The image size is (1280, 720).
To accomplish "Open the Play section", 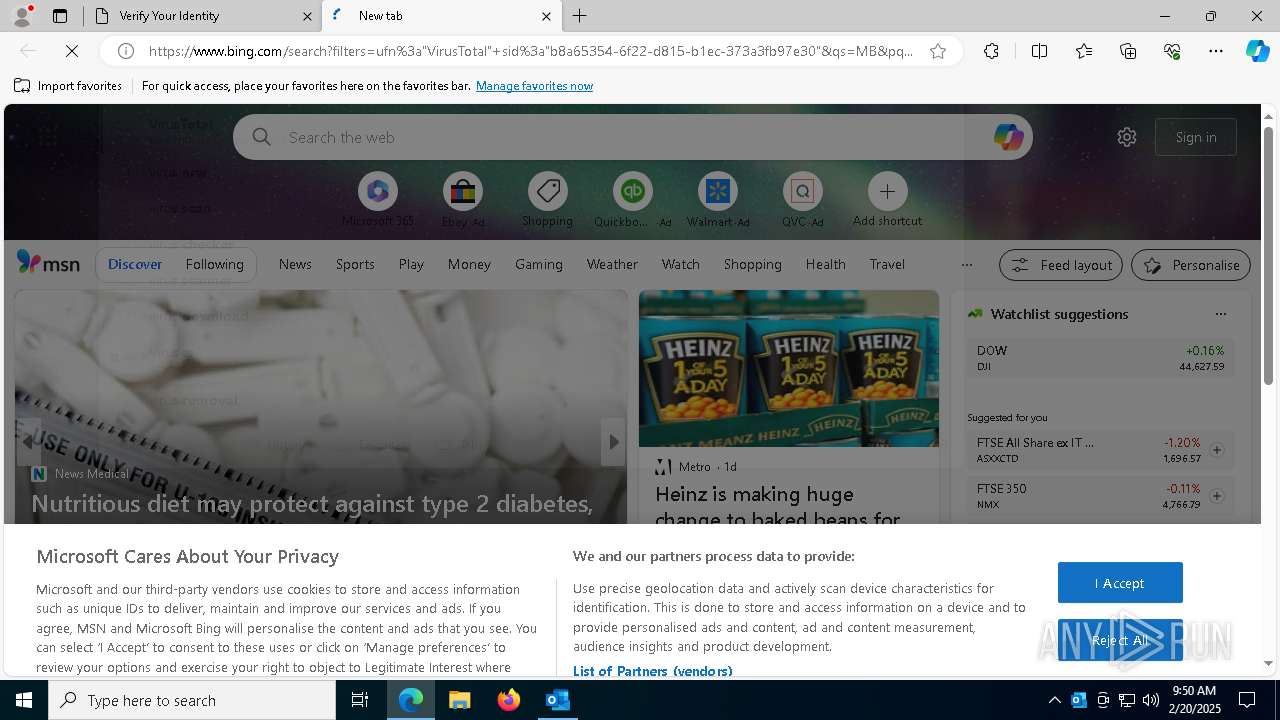I will [x=411, y=264].
